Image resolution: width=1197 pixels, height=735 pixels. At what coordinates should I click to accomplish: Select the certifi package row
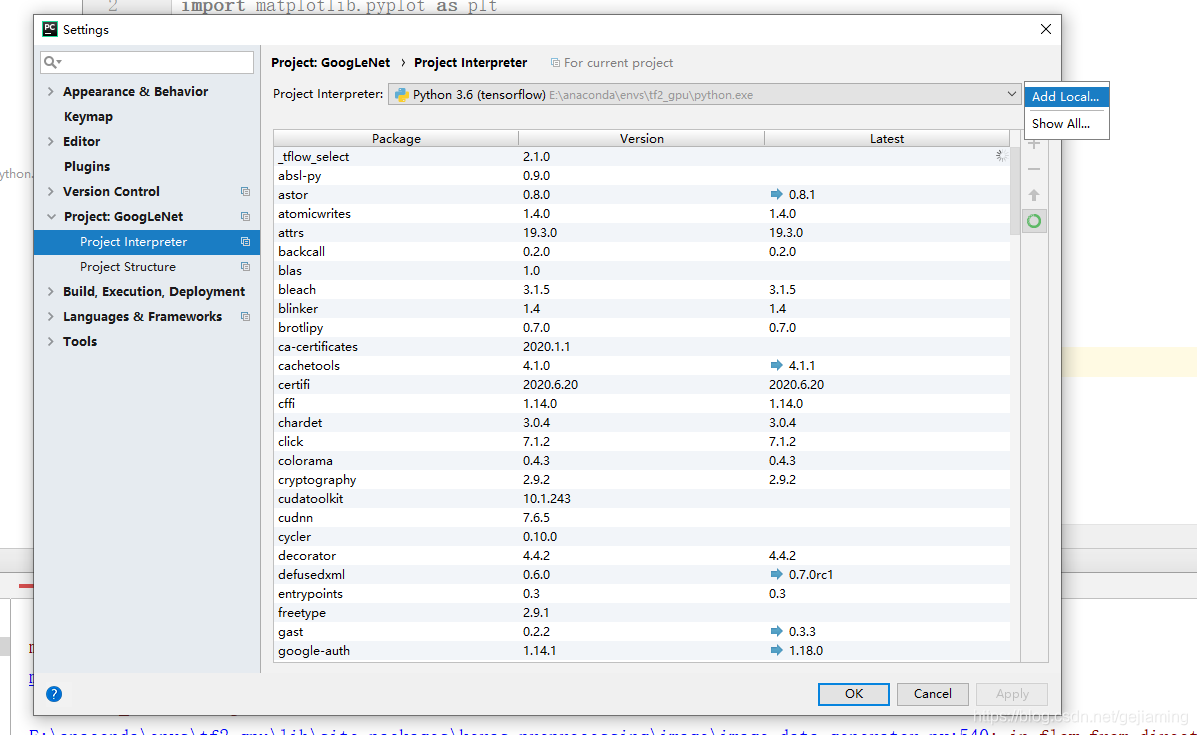(x=641, y=385)
